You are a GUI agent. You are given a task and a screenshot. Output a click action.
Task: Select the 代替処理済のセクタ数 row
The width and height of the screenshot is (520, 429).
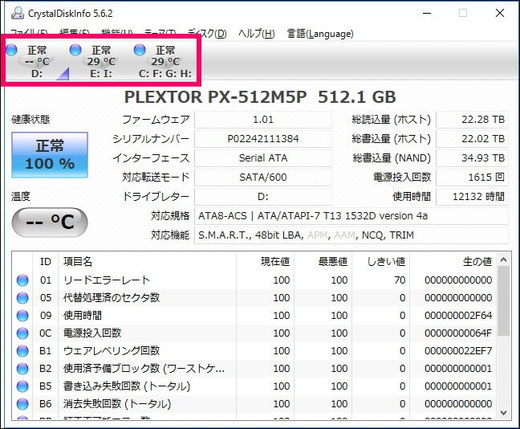[x=255, y=298]
